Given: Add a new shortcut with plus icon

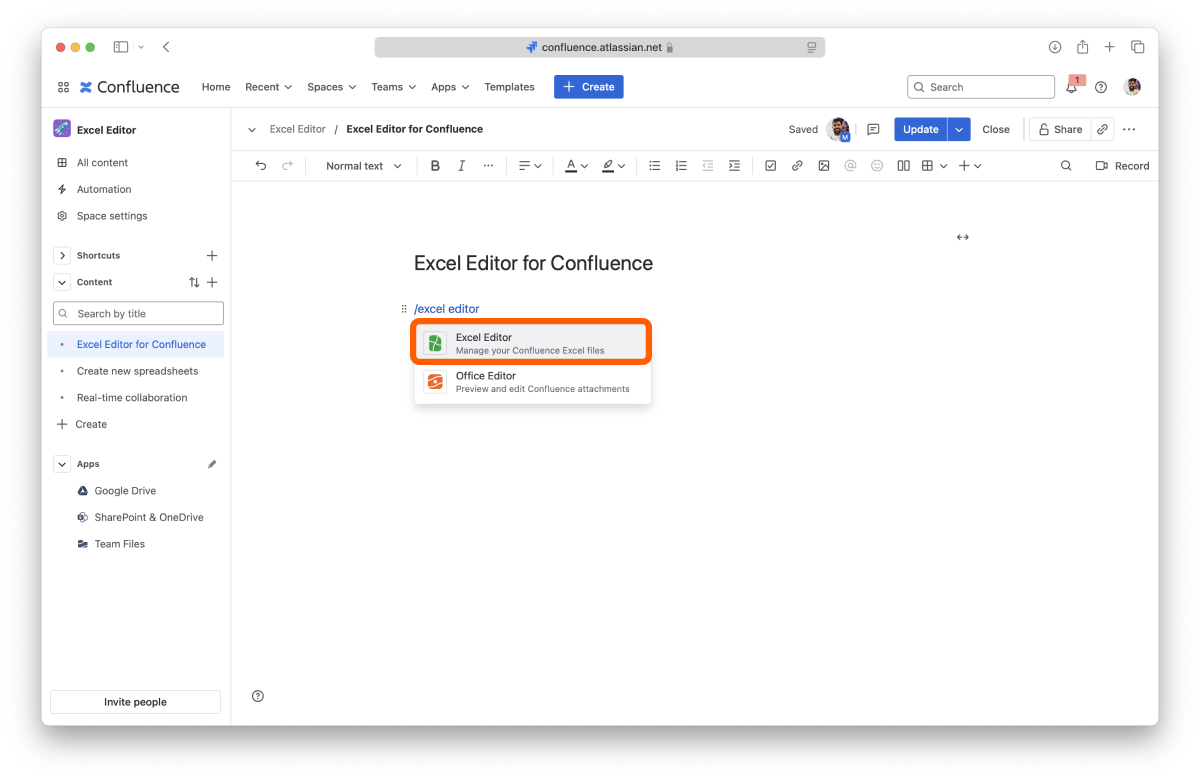Looking at the screenshot, I should [212, 256].
